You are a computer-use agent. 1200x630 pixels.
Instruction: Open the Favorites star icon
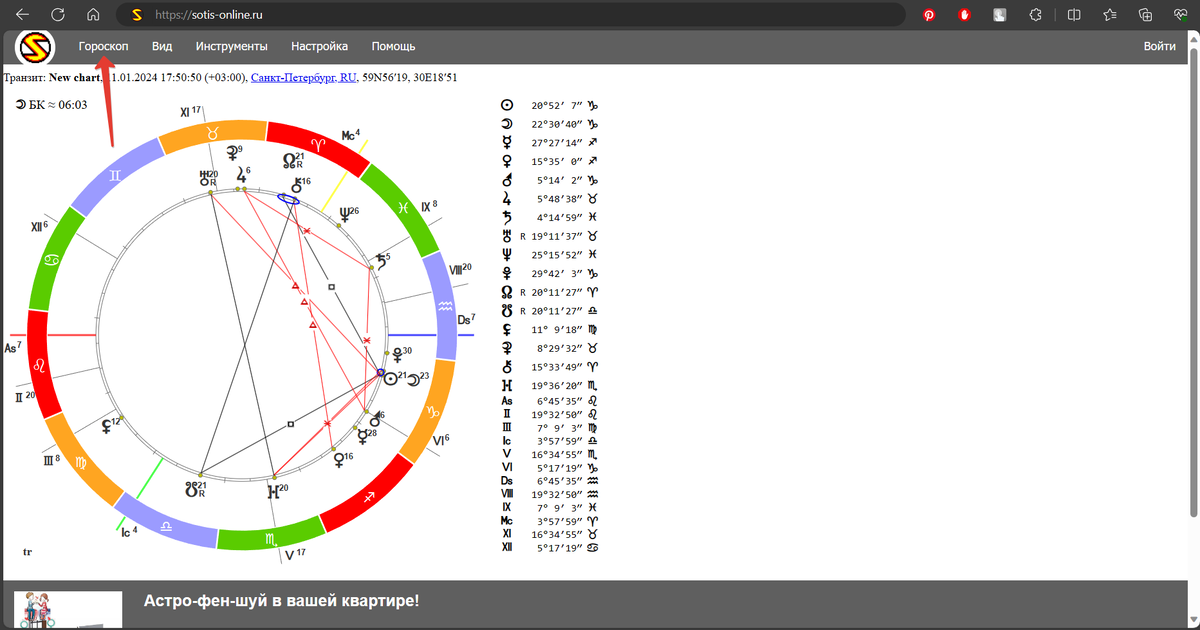[1110, 15]
